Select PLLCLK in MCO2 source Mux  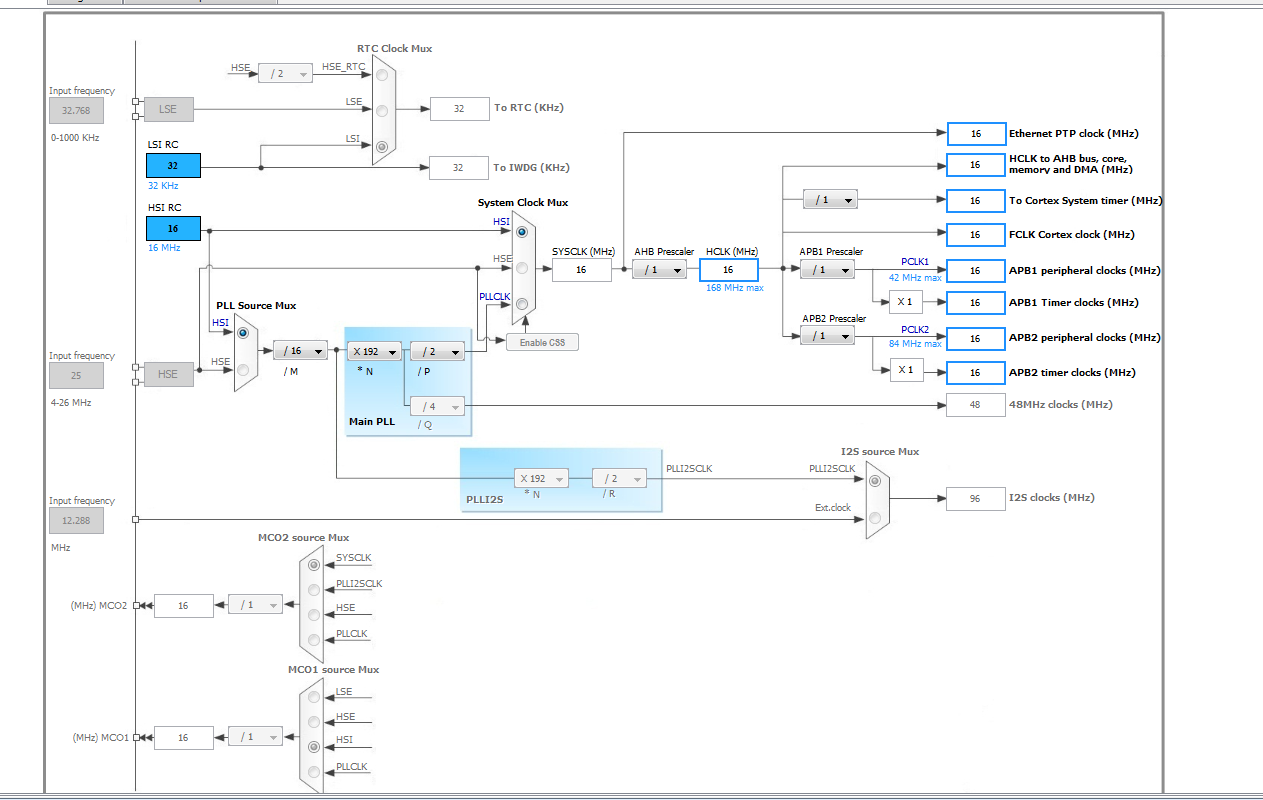pos(315,640)
